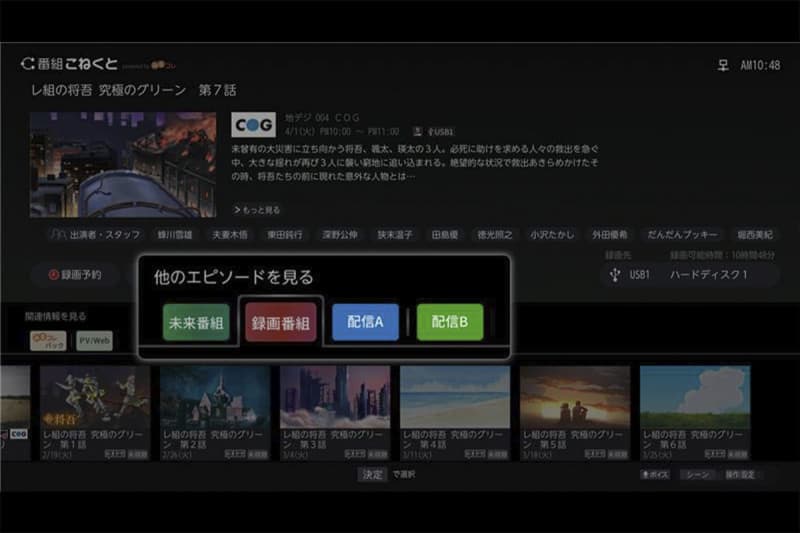
Task: Click the 出演者・スタッフ people icon
Action: coord(59,235)
